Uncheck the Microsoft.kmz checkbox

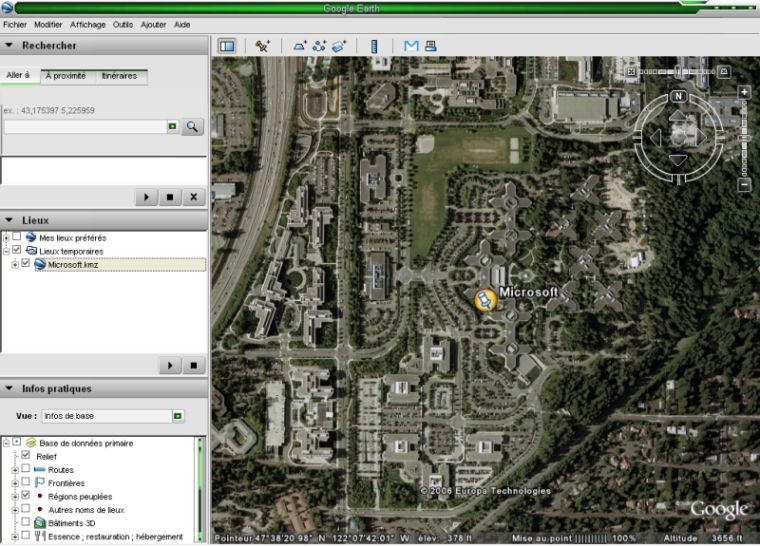point(26,263)
